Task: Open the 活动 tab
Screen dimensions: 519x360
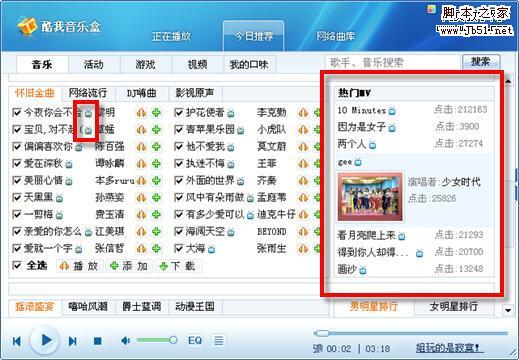Action: pyautogui.click(x=94, y=64)
